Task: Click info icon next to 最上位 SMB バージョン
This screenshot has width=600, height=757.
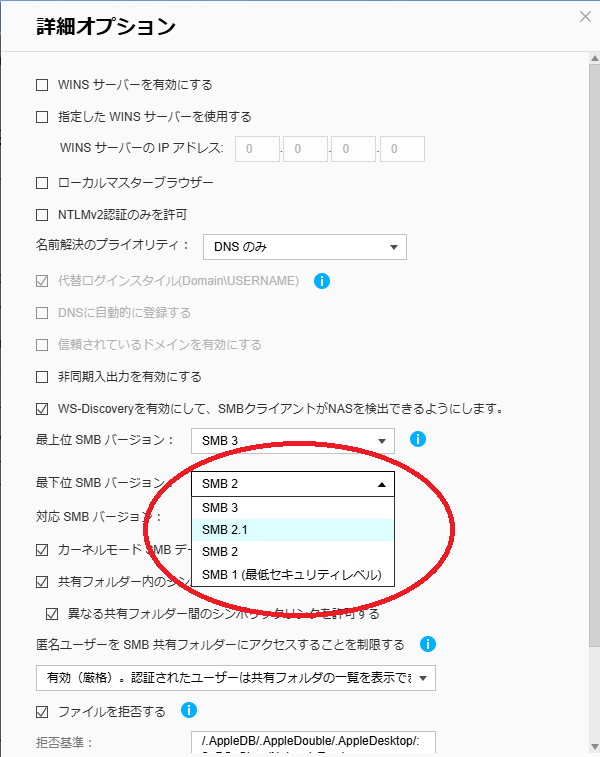Action: (x=418, y=439)
